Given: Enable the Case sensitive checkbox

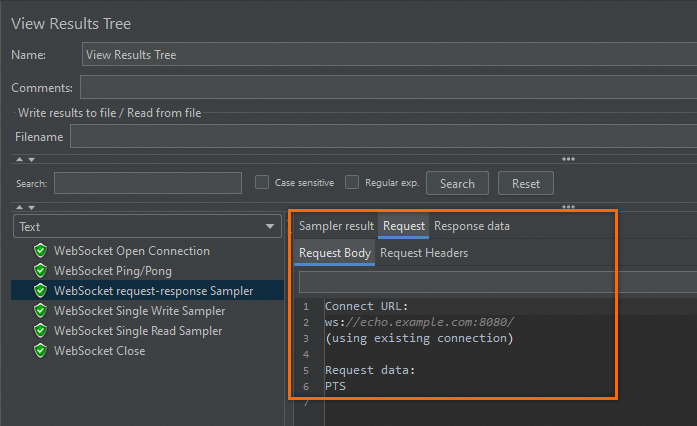Looking at the screenshot, I should [262, 183].
